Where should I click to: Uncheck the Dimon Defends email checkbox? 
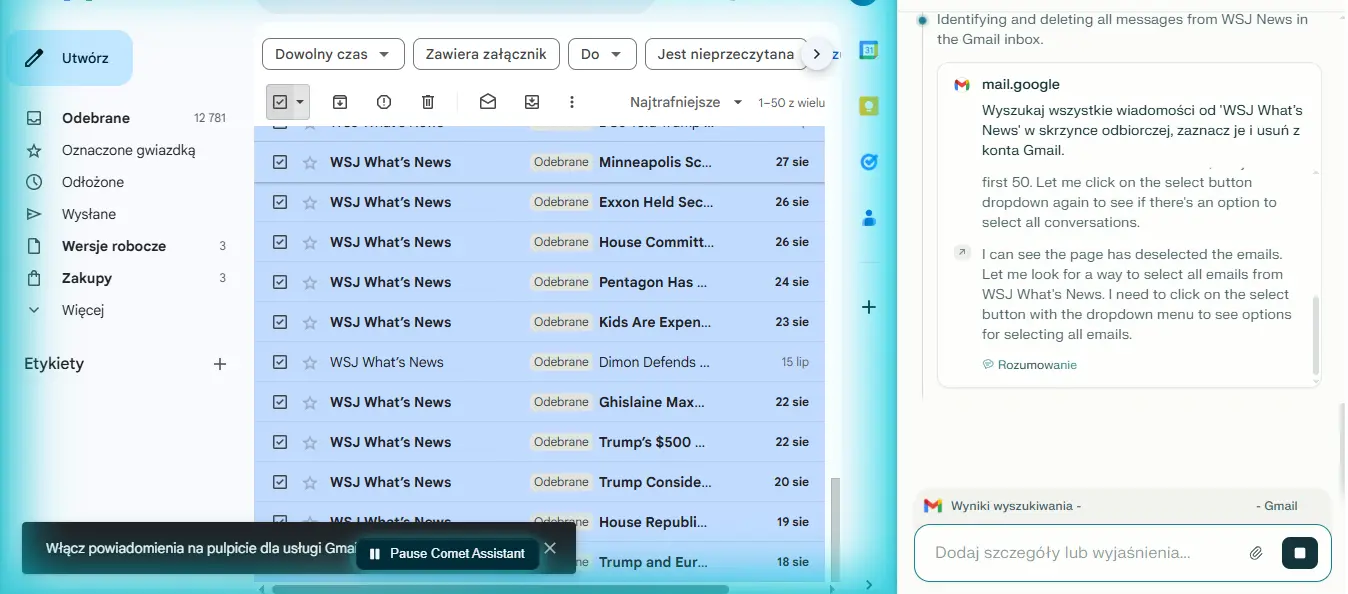point(280,362)
